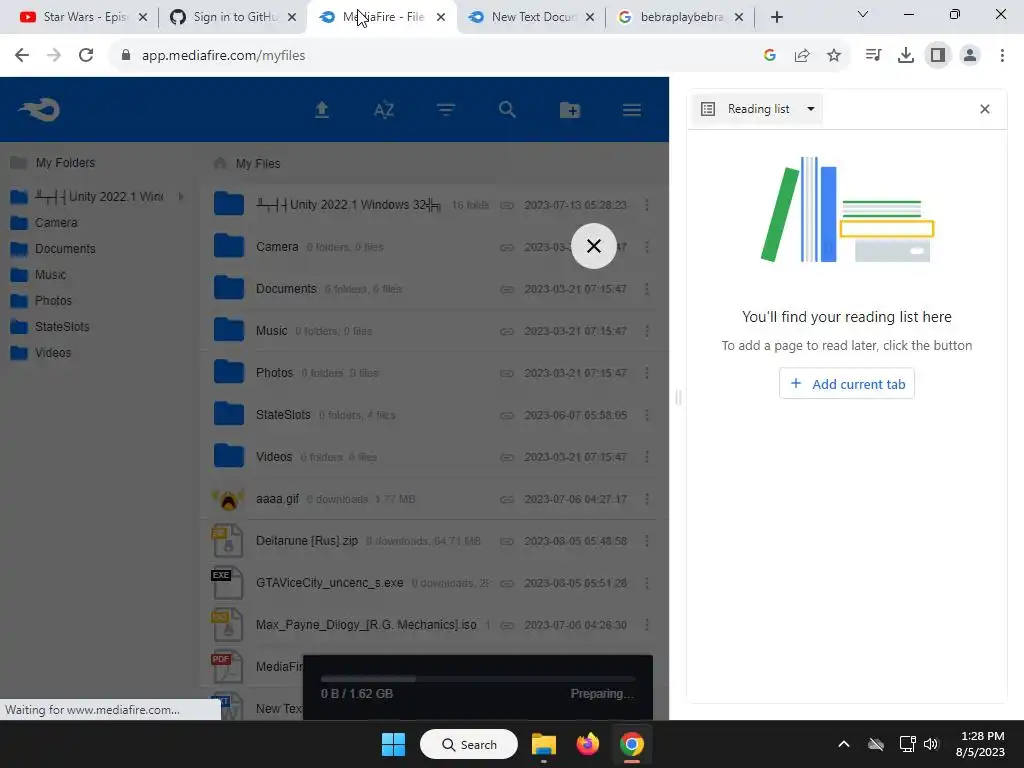Open more options for Music folder row

pyautogui.click(x=647, y=331)
